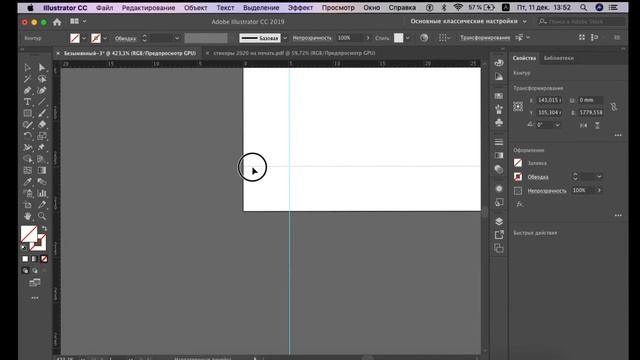This screenshot has width=640, height=360.
Task: Select the Column Graph tool
Action: point(42,193)
